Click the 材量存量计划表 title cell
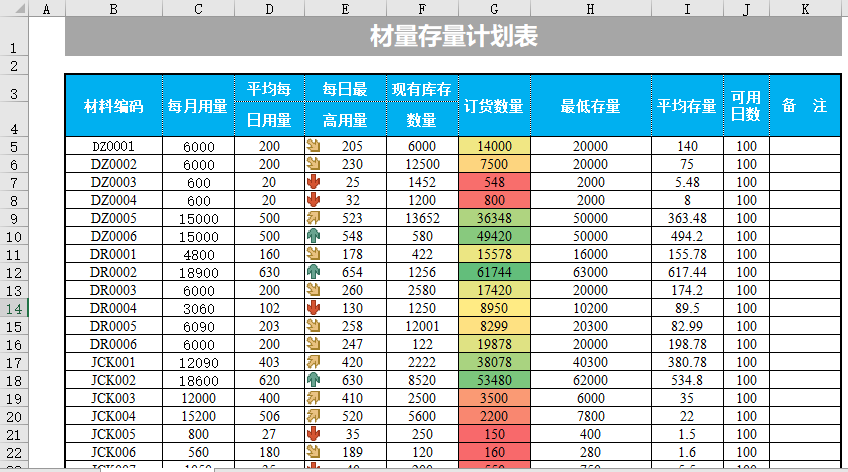 [x=454, y=37]
